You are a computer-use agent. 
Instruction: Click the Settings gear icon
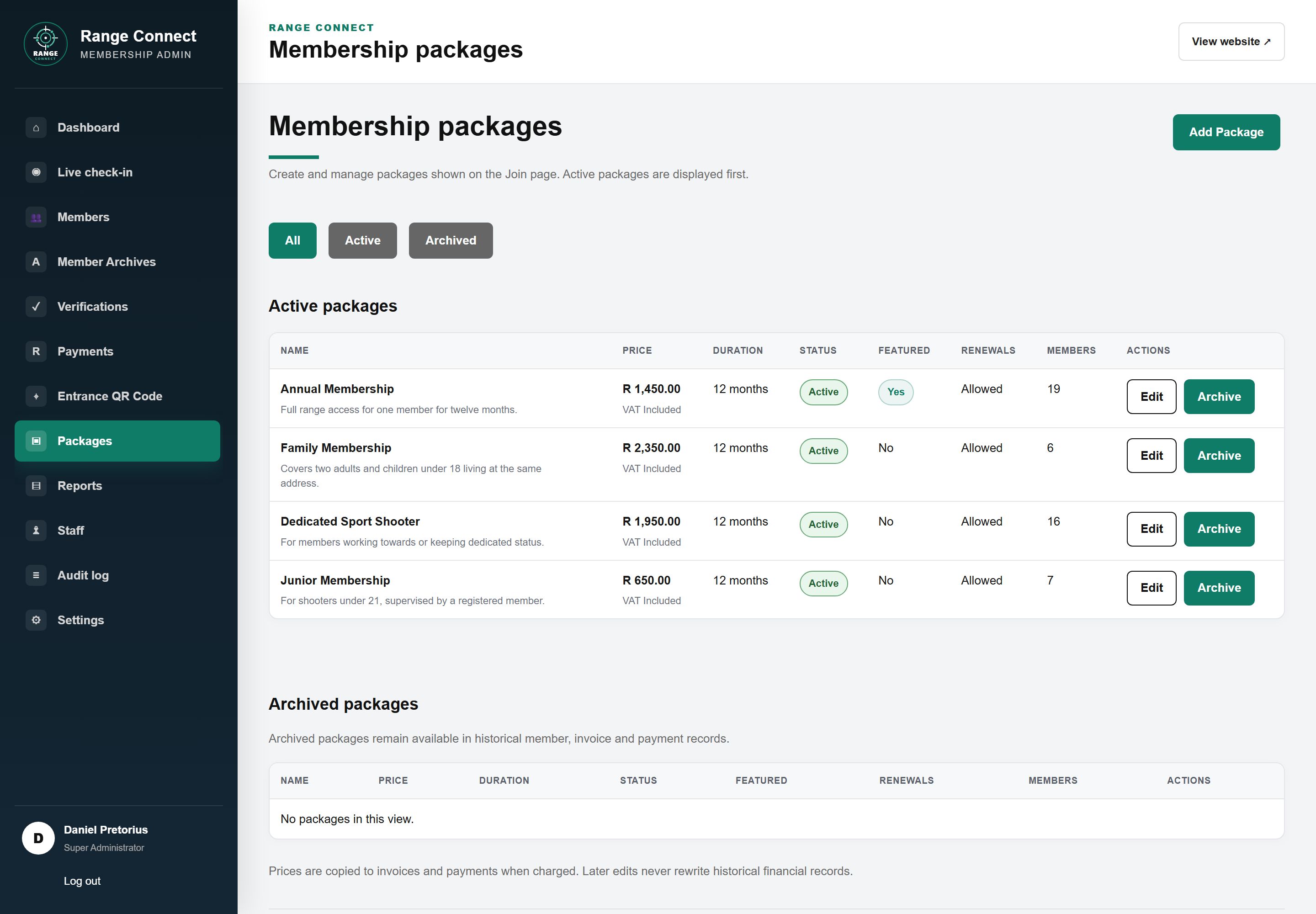tap(36, 620)
